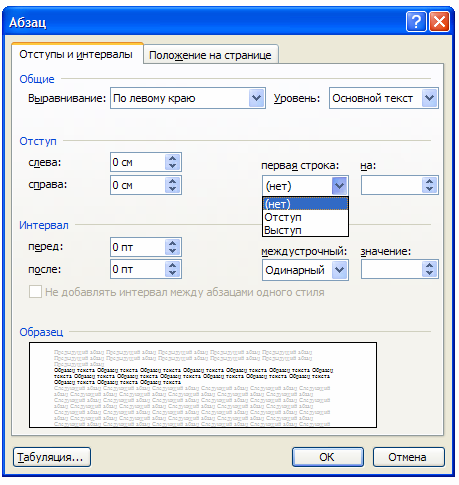Click the перед spacing input field
Screen dimensions: 459x485
(x=138, y=247)
